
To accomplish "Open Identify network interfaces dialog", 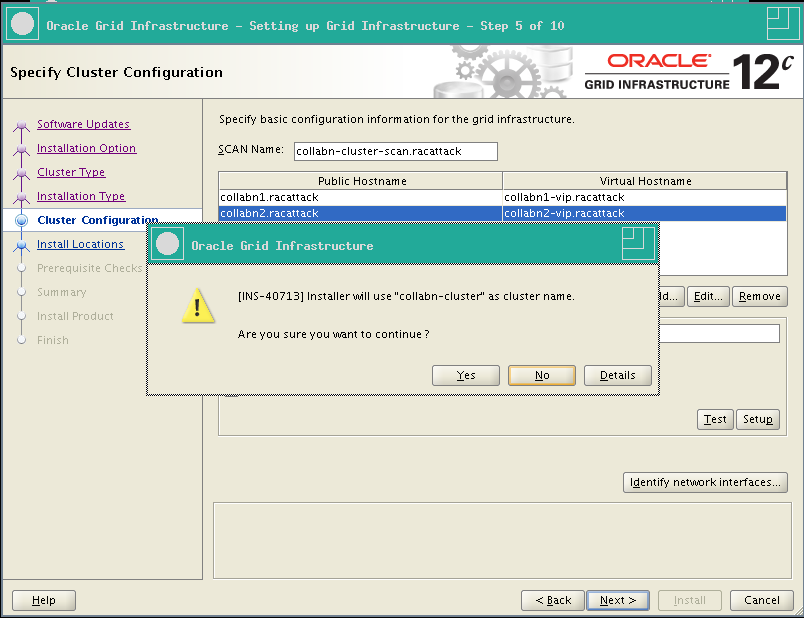I will [x=705, y=483].
